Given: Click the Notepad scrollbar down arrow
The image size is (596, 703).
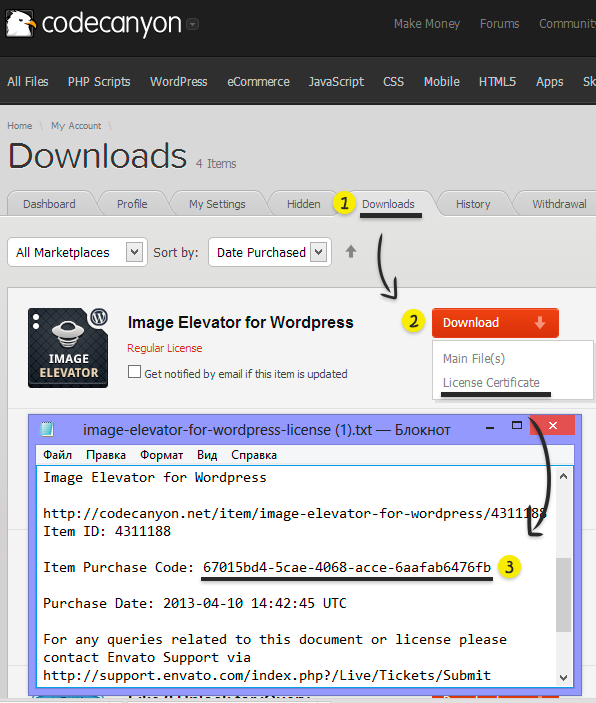Looking at the screenshot, I should [x=563, y=677].
